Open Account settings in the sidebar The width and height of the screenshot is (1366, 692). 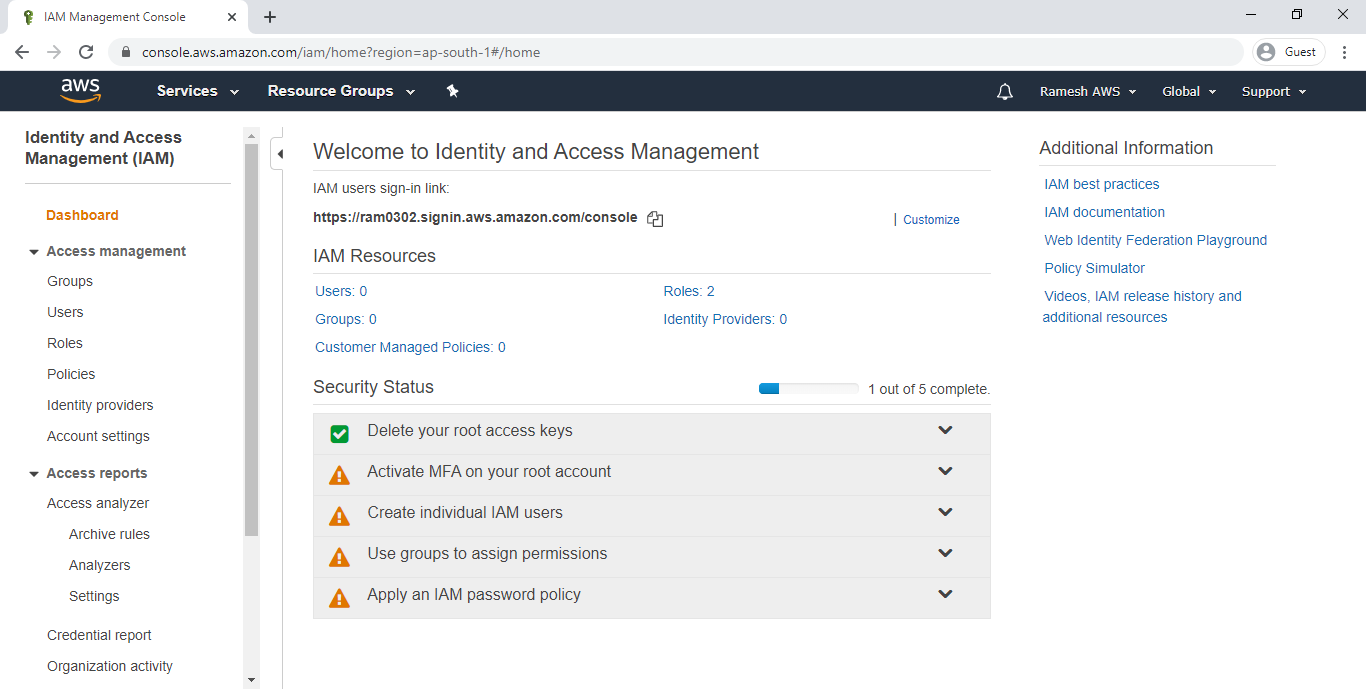point(98,436)
